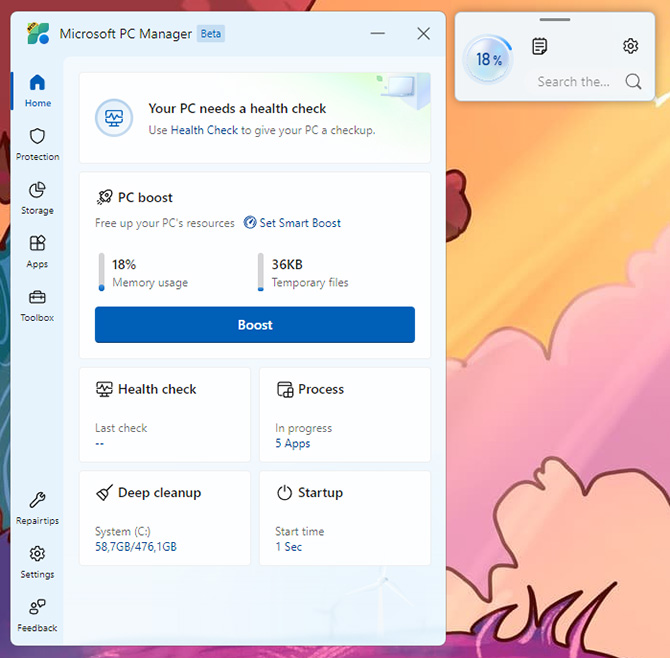The height and width of the screenshot is (658, 670).
Task: Open Repairtips wrench icon
Action: [37, 500]
